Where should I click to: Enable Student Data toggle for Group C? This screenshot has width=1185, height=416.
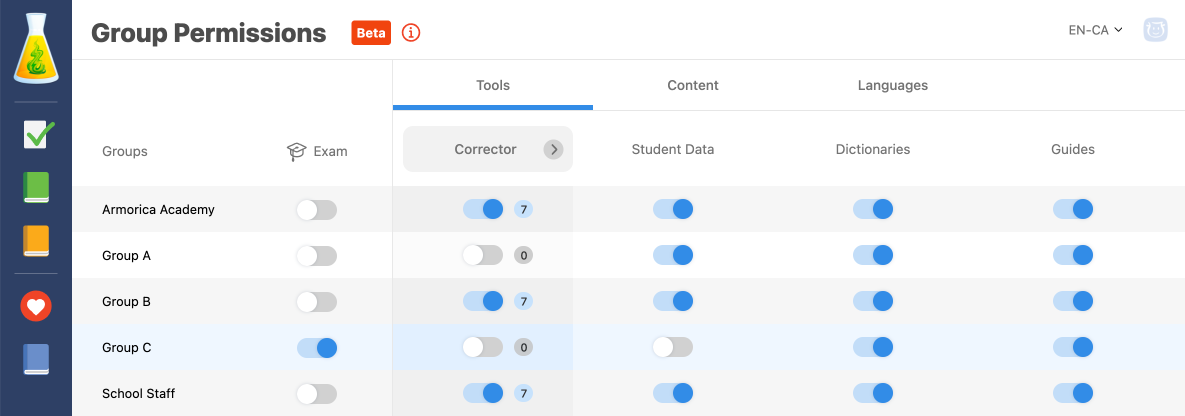click(x=672, y=348)
